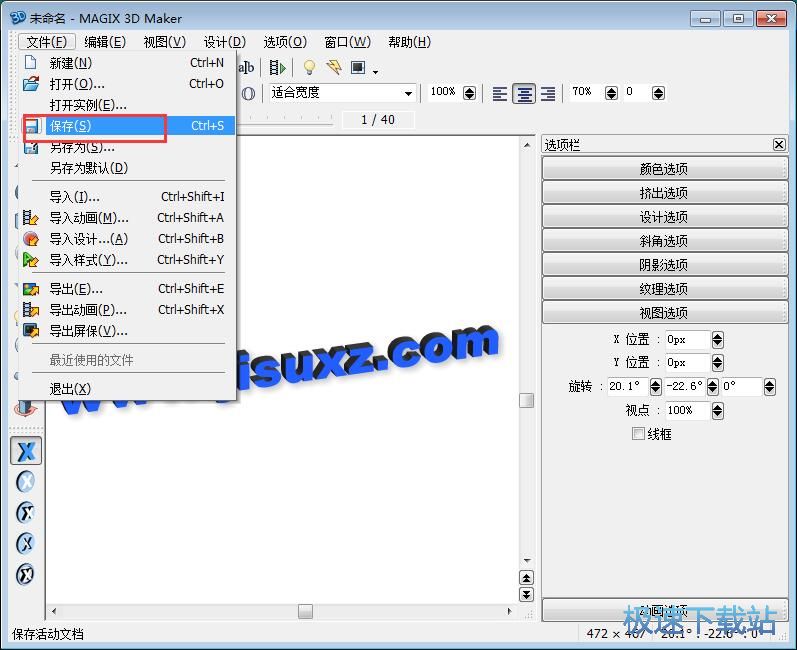Choose 导出屏保(V)... menu item
This screenshot has height=650, width=797.
[x=128, y=331]
